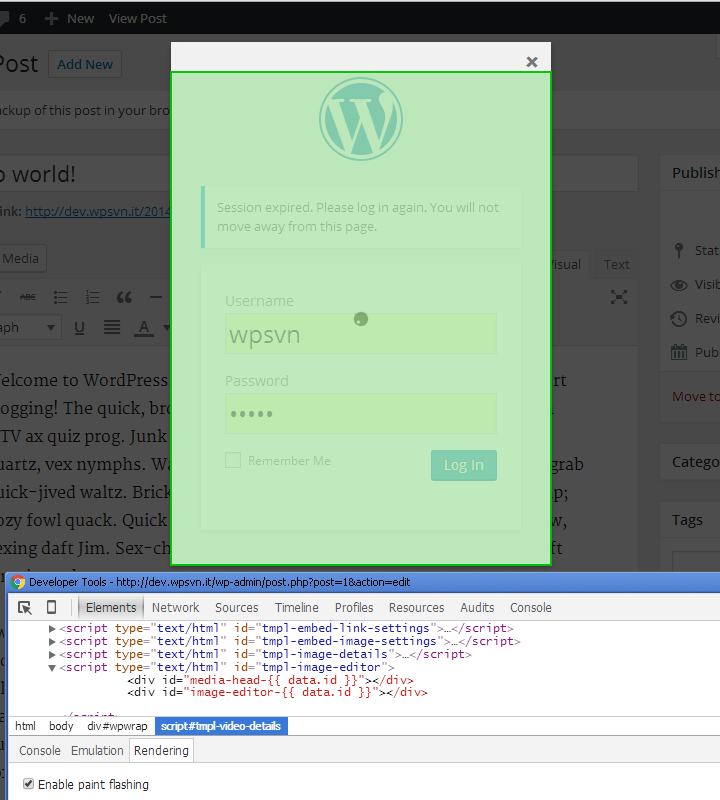Switch to the Elements tab

point(111,608)
